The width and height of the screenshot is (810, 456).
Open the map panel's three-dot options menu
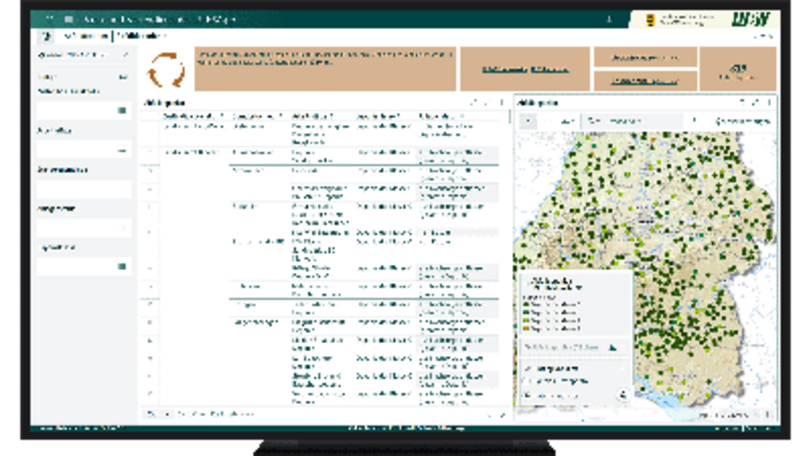[x=769, y=102]
